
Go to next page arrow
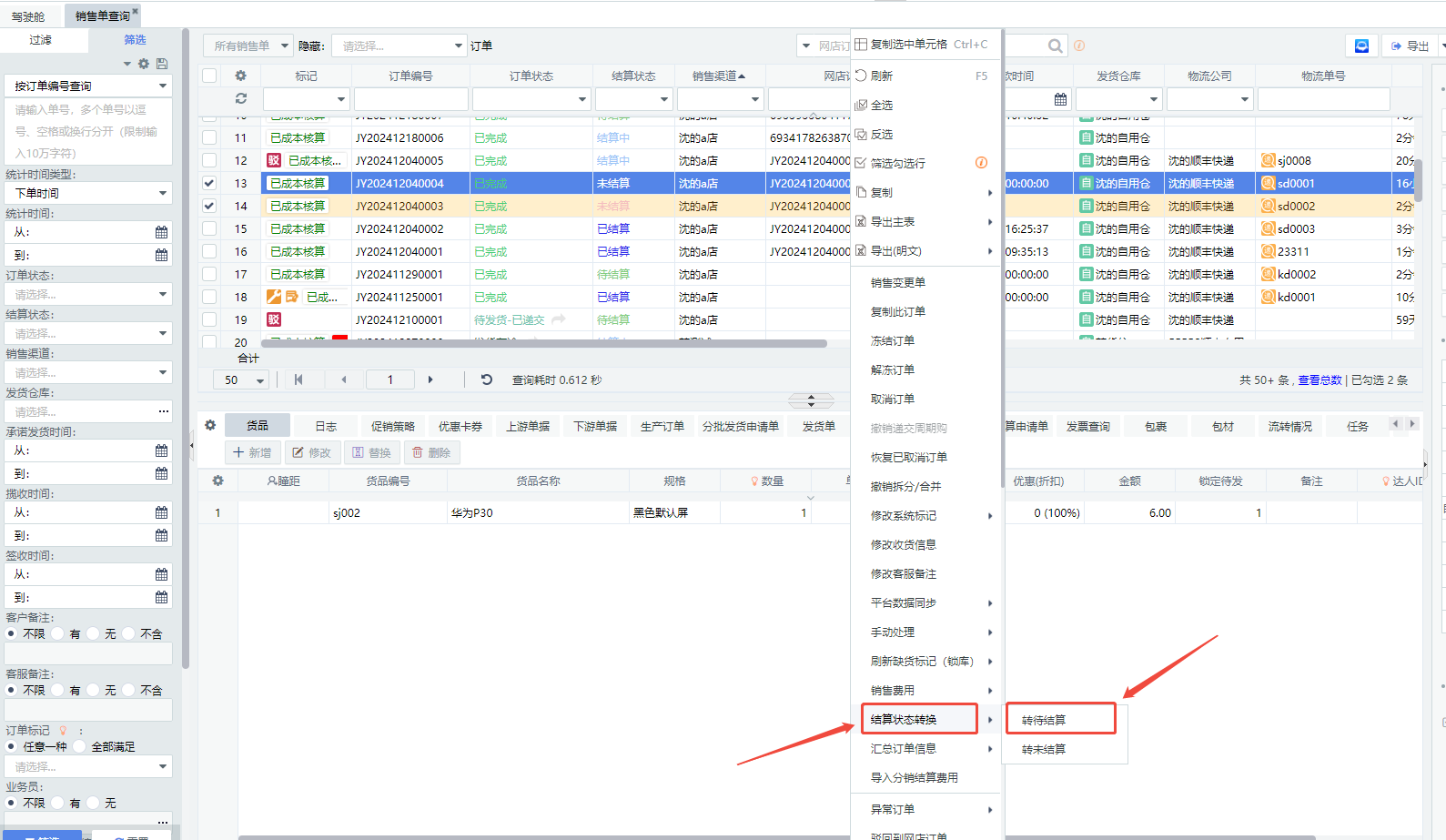click(430, 380)
